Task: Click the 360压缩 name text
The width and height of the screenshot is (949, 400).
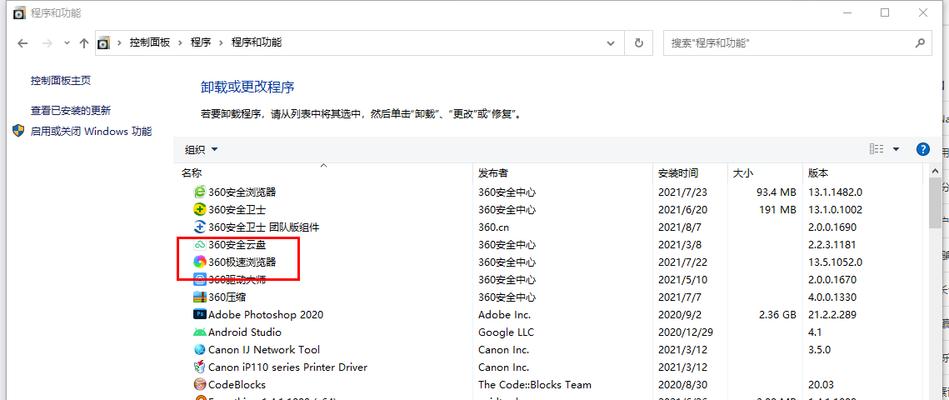Action: coord(227,297)
